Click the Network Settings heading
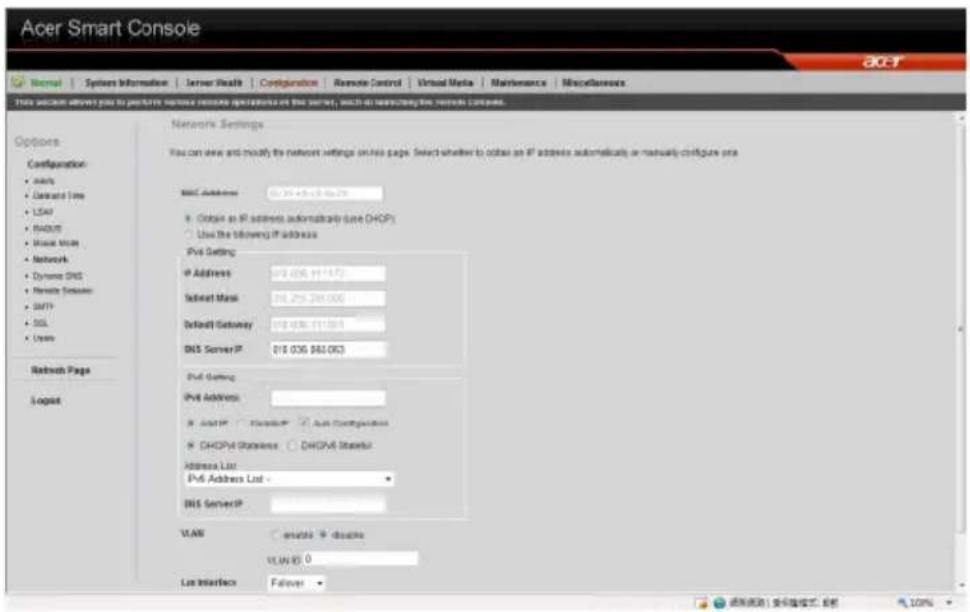Viewport: 970px width, 612px height. tap(217, 124)
